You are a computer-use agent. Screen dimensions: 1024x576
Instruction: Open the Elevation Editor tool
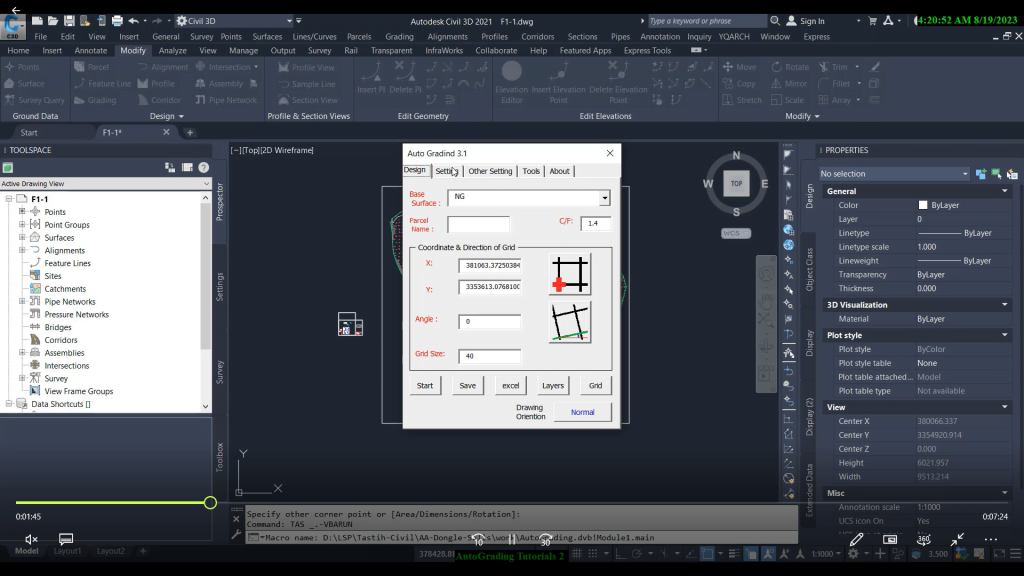511,82
